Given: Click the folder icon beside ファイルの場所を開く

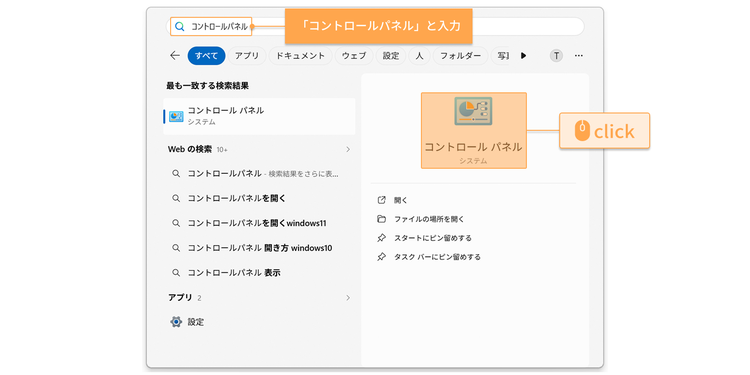Looking at the screenshot, I should (x=381, y=219).
